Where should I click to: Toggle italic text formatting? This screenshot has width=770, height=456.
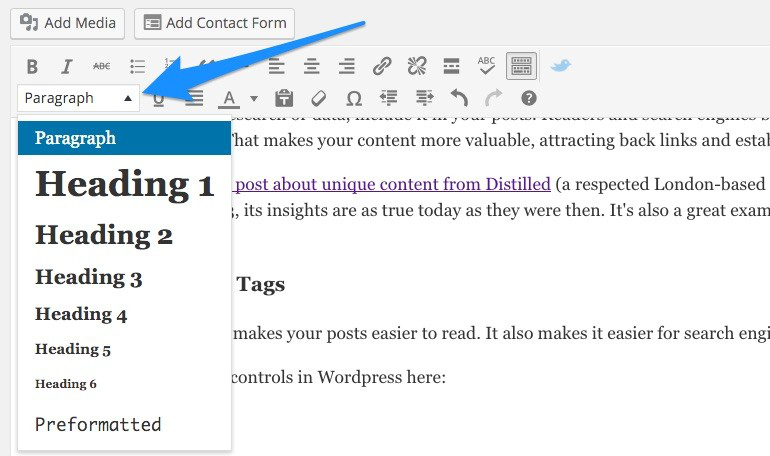pyautogui.click(x=66, y=67)
